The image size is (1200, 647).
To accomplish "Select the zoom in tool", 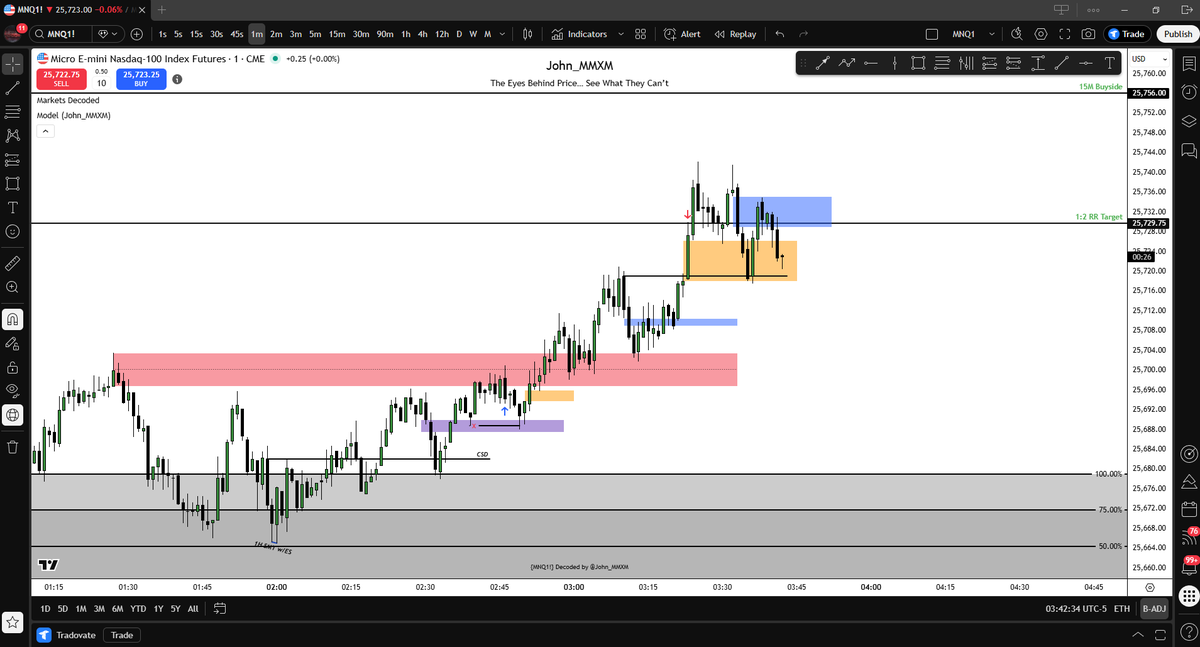I will pyautogui.click(x=13, y=287).
